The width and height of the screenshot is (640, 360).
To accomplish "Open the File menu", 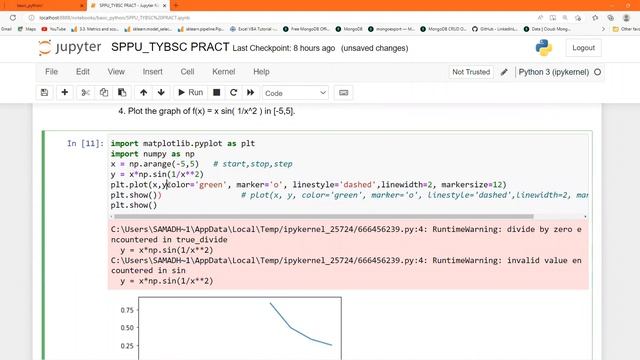I will (x=51, y=72).
